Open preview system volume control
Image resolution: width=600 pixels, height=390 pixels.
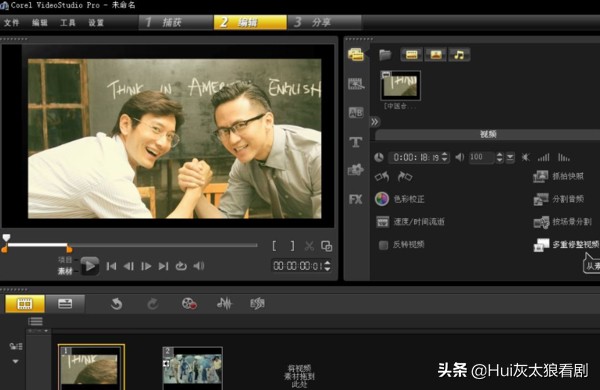199,266
